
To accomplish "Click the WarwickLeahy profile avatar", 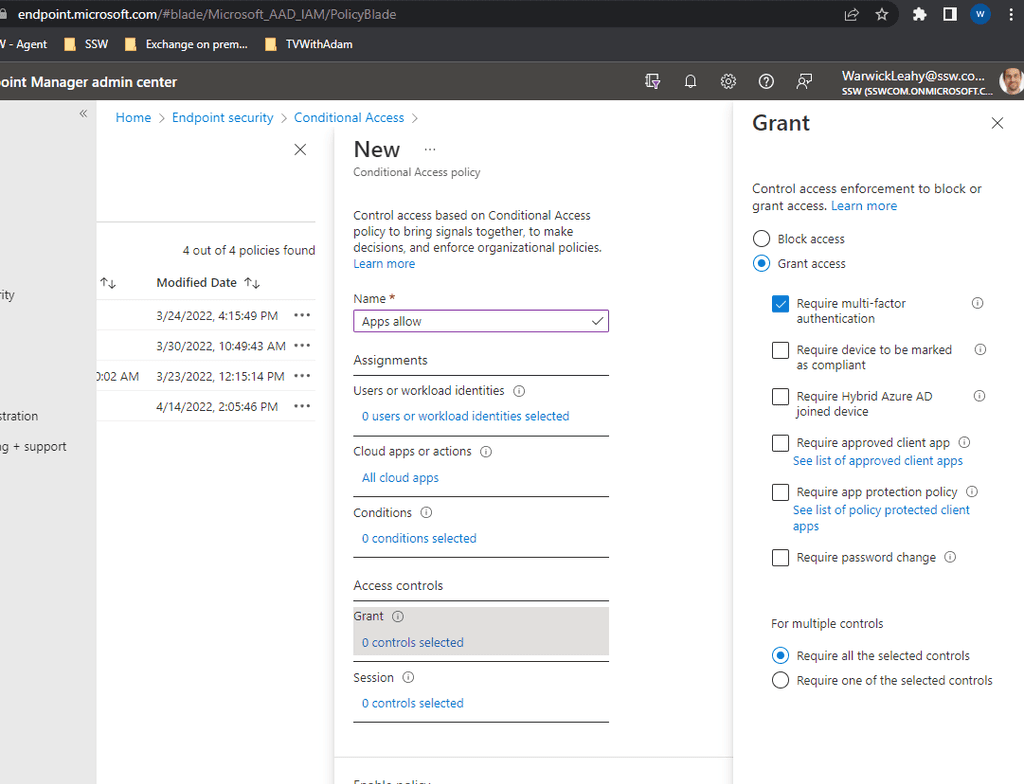I will [x=1013, y=81].
